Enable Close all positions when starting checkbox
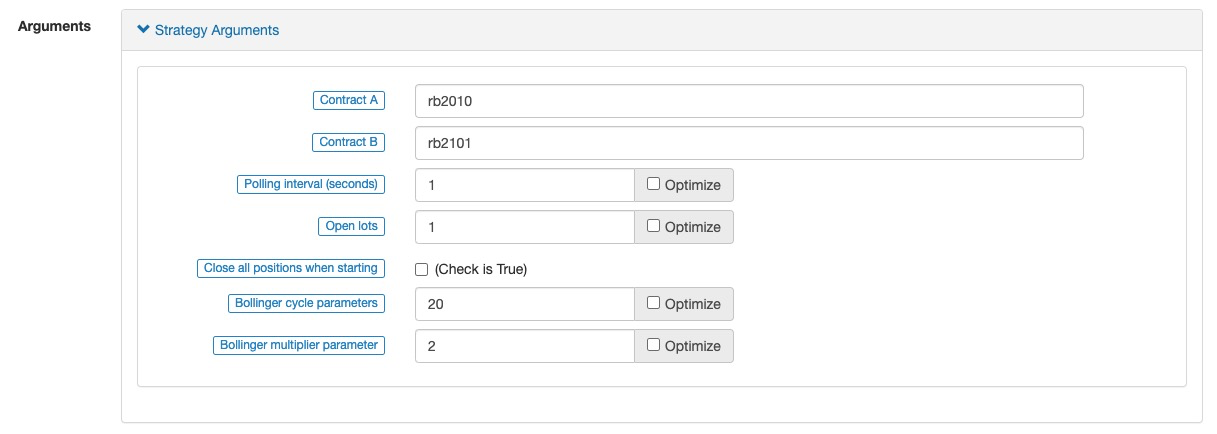 (x=421, y=269)
